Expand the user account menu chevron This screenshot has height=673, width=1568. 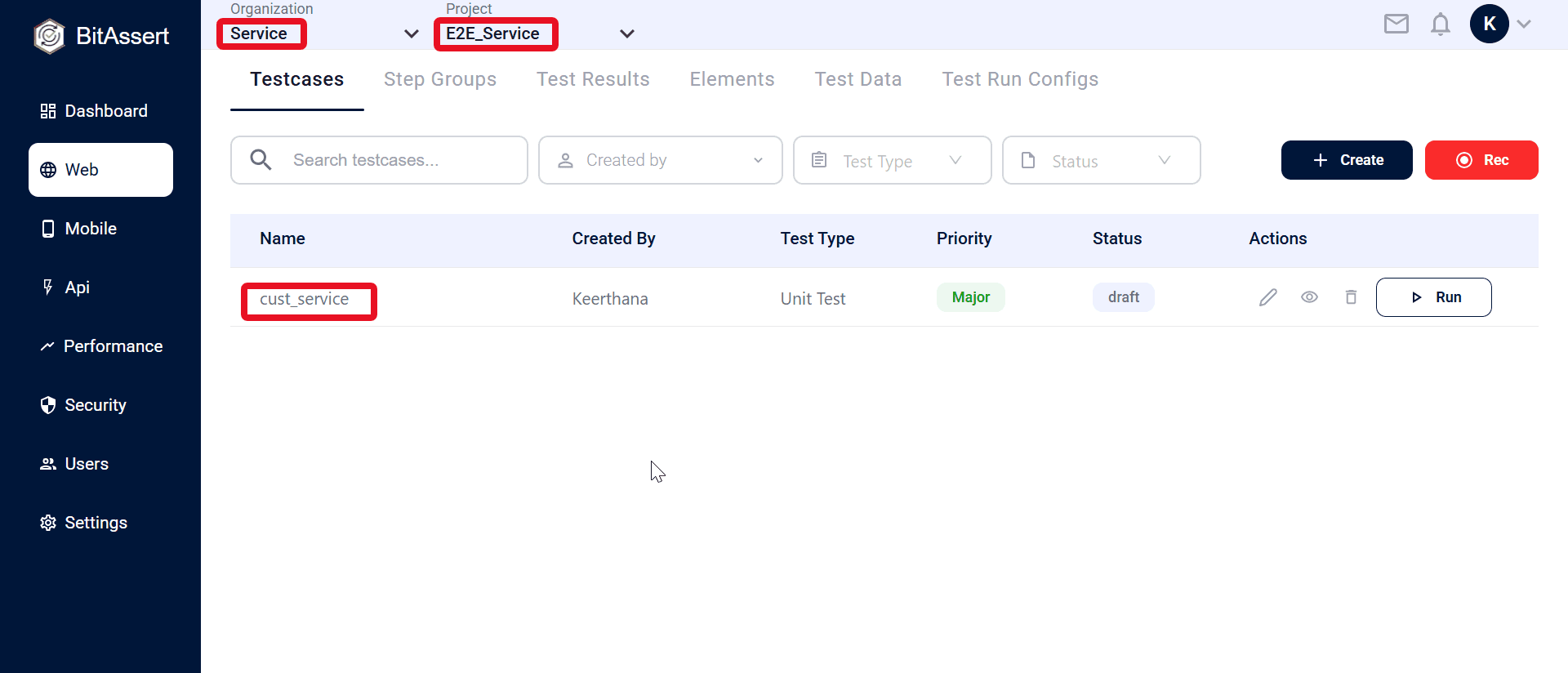(x=1524, y=25)
